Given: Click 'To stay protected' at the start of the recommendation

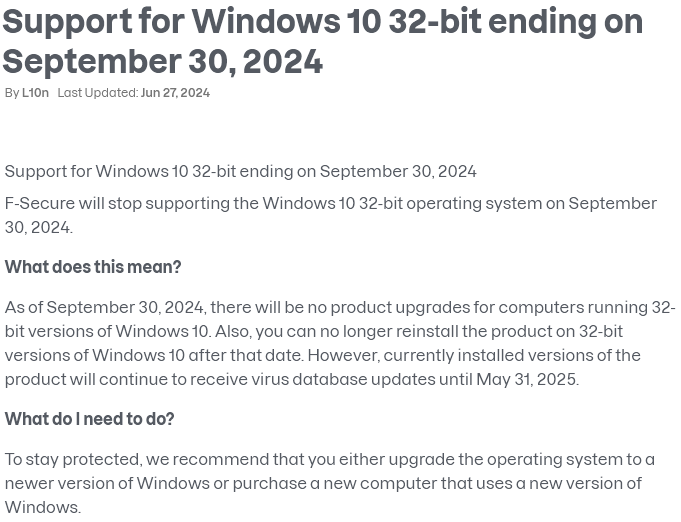Looking at the screenshot, I should point(73,459).
